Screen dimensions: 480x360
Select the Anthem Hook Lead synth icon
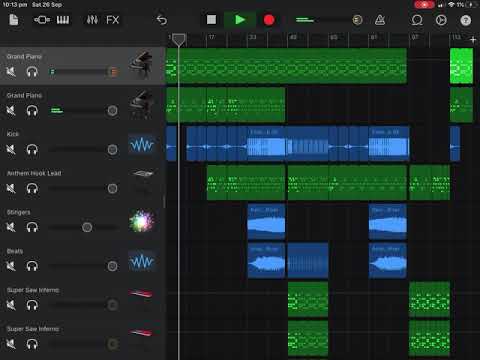click(143, 173)
